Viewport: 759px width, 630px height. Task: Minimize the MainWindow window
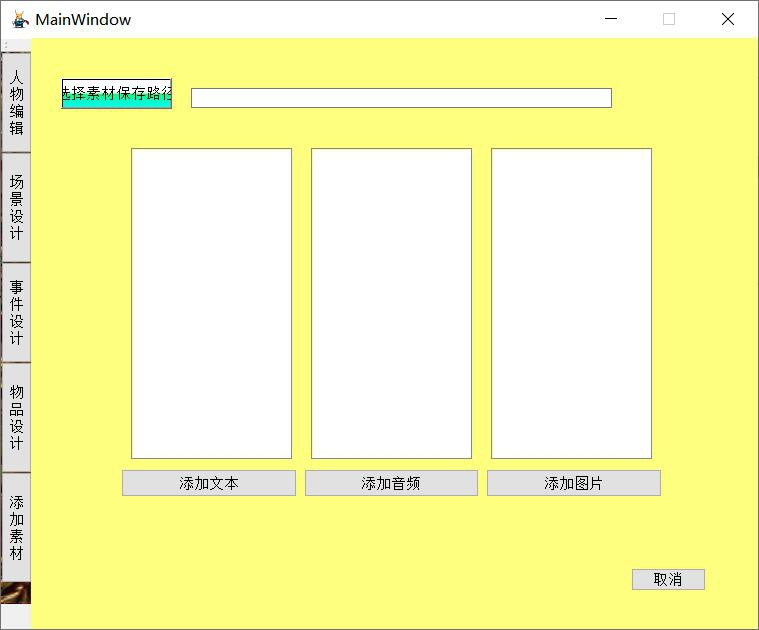pyautogui.click(x=611, y=19)
